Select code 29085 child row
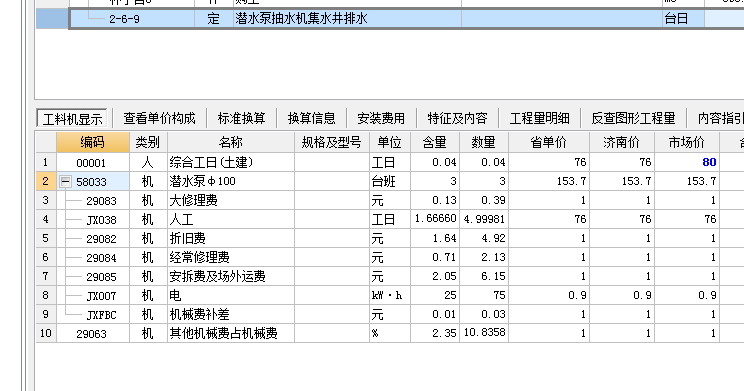Image resolution: width=744 pixels, height=391 pixels. (101, 277)
